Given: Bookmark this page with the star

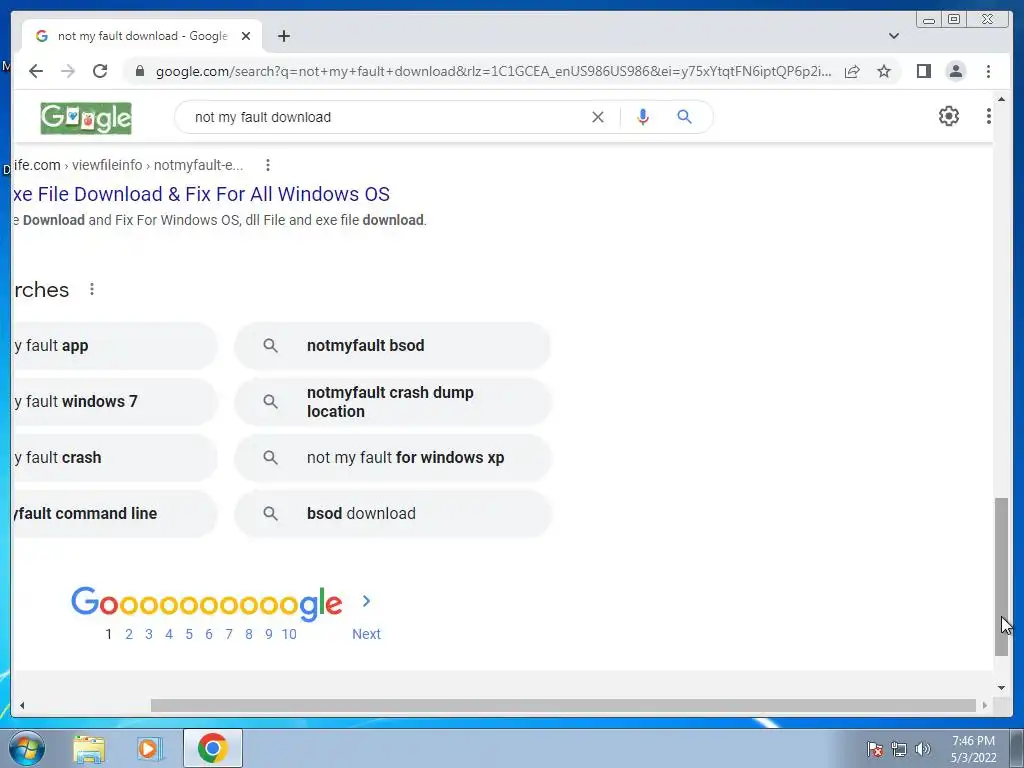Looking at the screenshot, I should click(x=884, y=71).
